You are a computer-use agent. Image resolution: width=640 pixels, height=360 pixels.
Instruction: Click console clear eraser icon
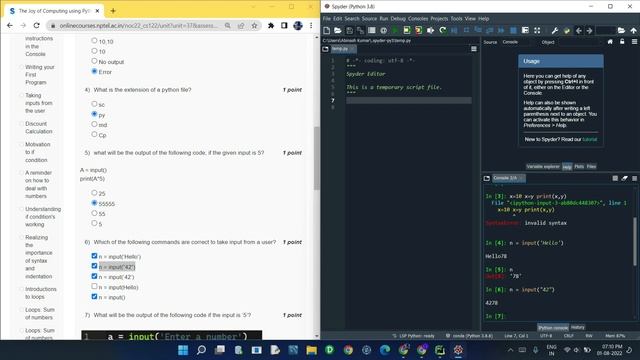[624, 178]
